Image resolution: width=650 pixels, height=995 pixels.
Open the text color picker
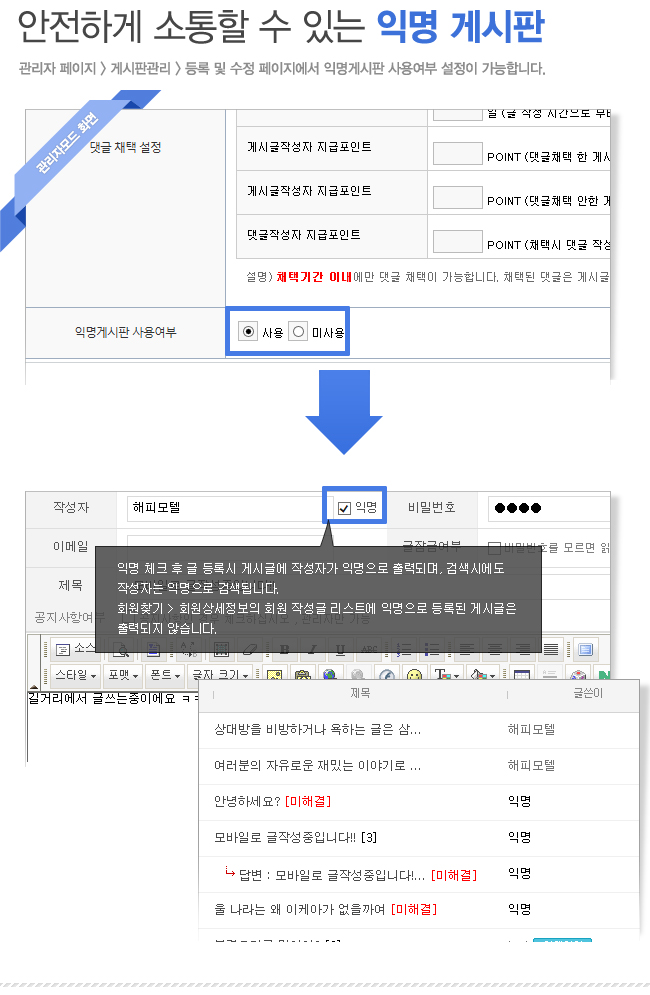[447, 675]
